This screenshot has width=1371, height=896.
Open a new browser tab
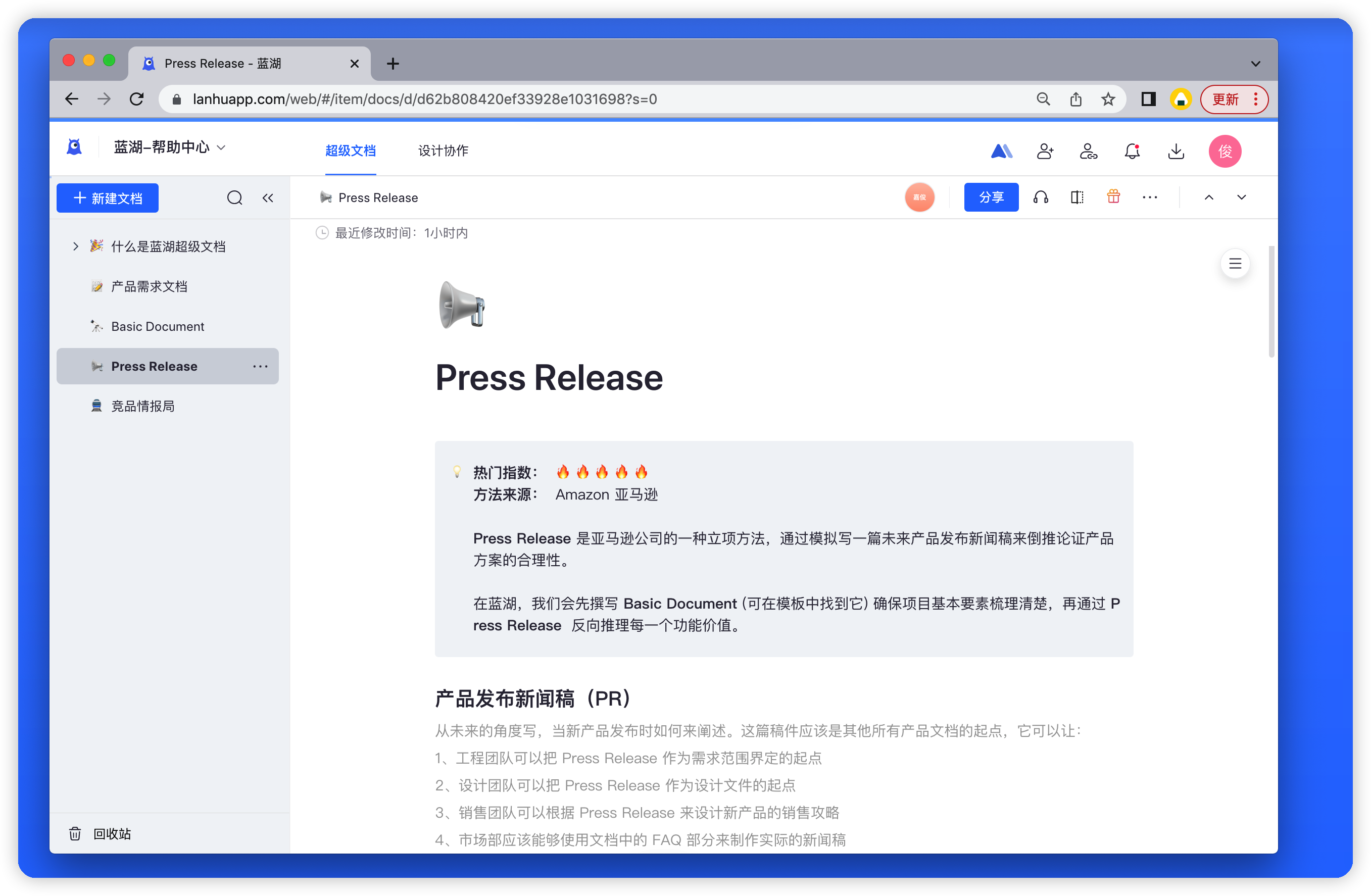393,63
